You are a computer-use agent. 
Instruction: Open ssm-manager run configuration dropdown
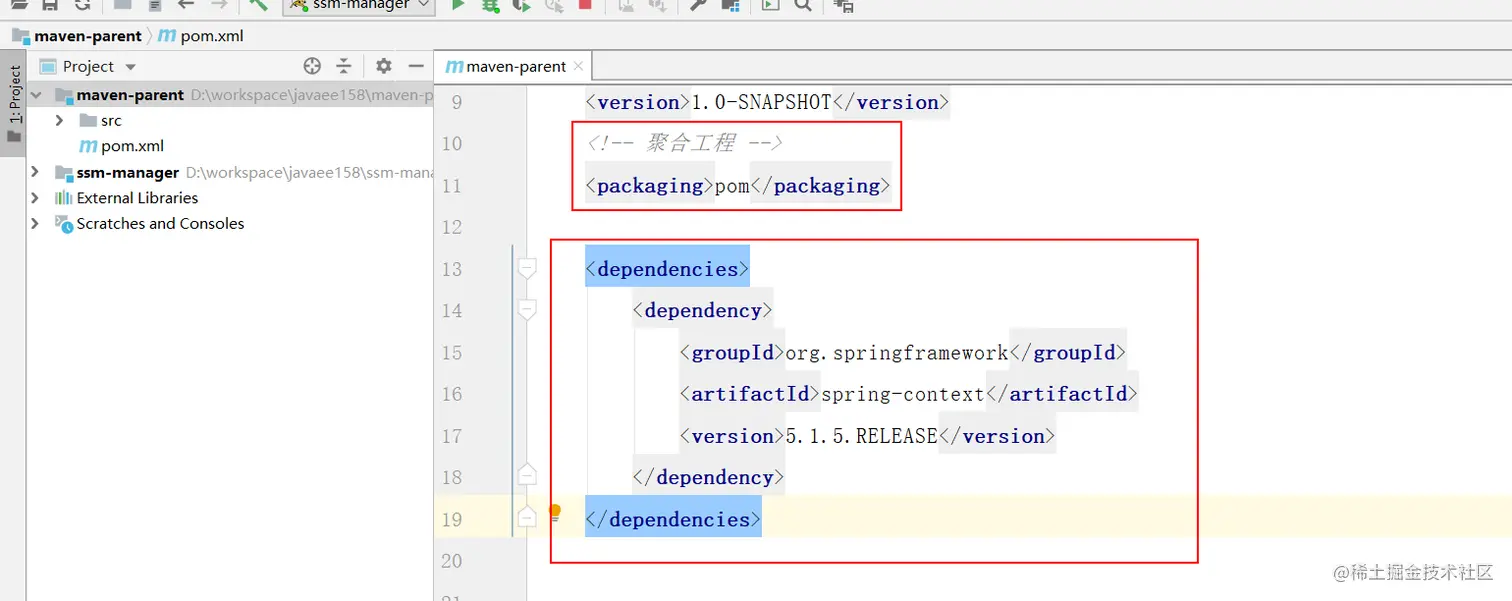(x=360, y=5)
